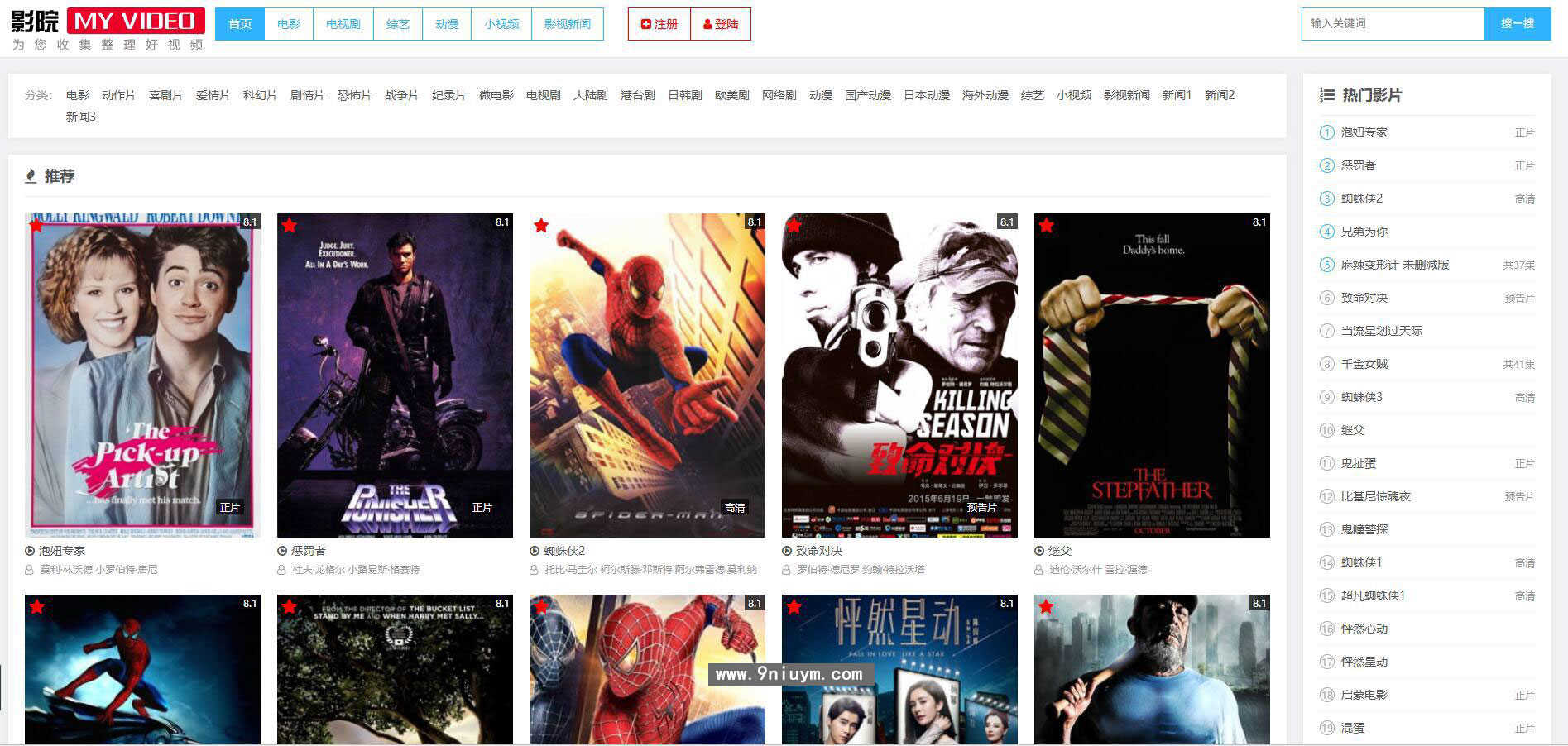1568x746 pixels.
Task: Click the red star on 继父 poster
Action: (x=1046, y=225)
